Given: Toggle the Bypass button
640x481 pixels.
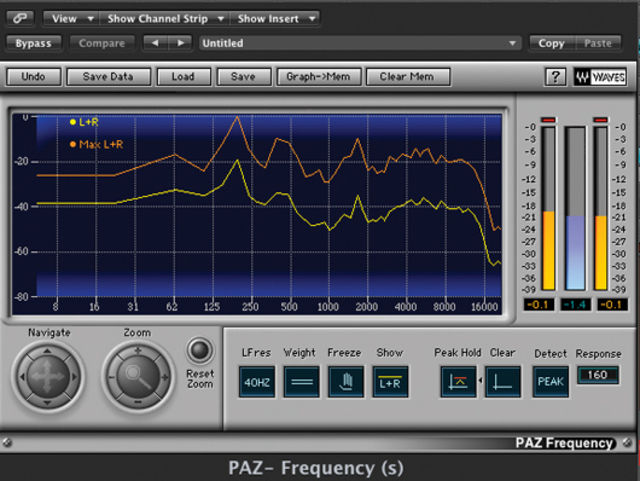Looking at the screenshot, I should [33, 43].
